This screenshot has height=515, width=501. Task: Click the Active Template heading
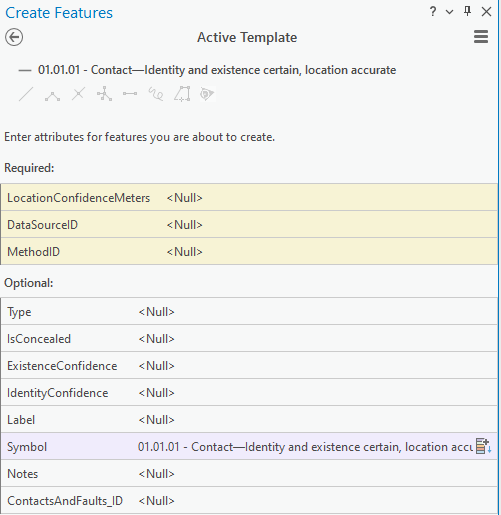tap(247, 37)
